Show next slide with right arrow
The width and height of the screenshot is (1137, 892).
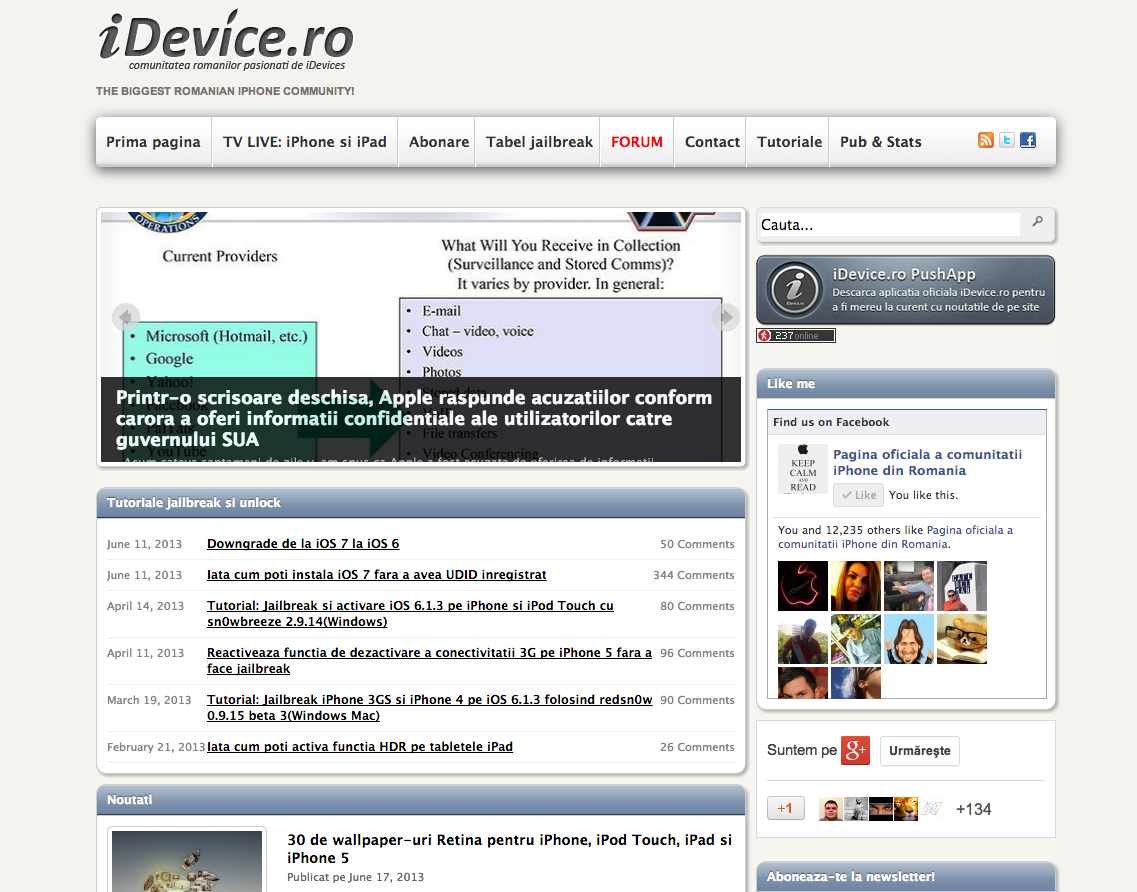(x=726, y=317)
